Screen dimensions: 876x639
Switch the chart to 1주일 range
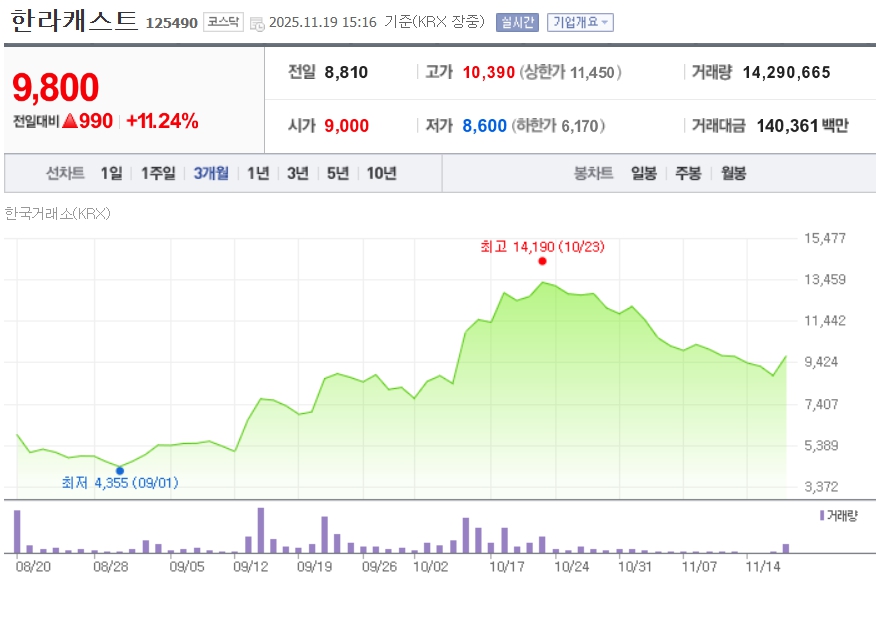[x=158, y=173]
